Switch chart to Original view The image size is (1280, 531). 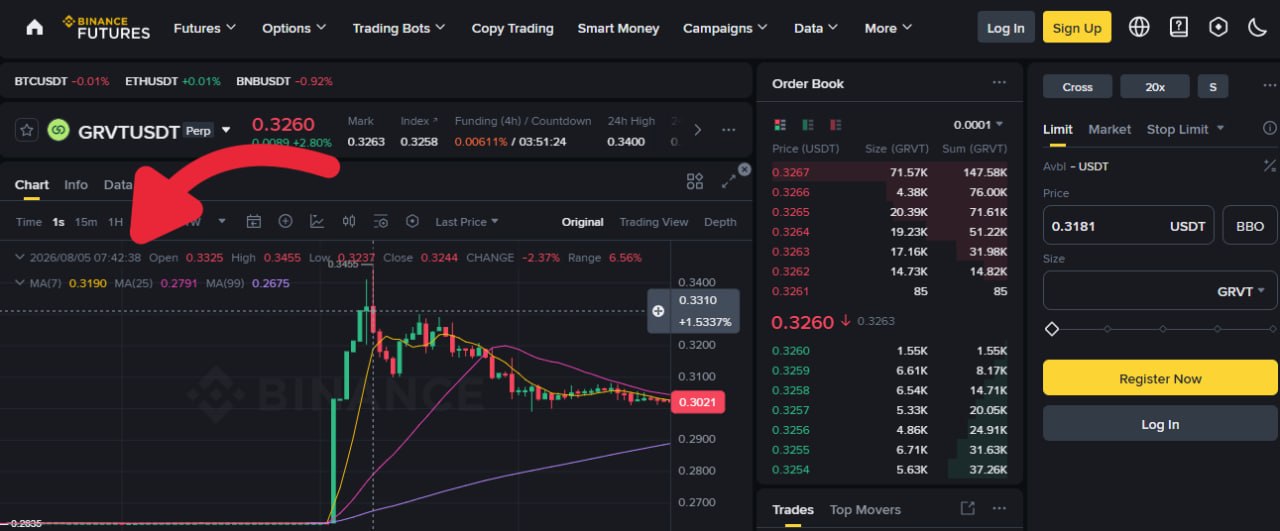(x=582, y=222)
